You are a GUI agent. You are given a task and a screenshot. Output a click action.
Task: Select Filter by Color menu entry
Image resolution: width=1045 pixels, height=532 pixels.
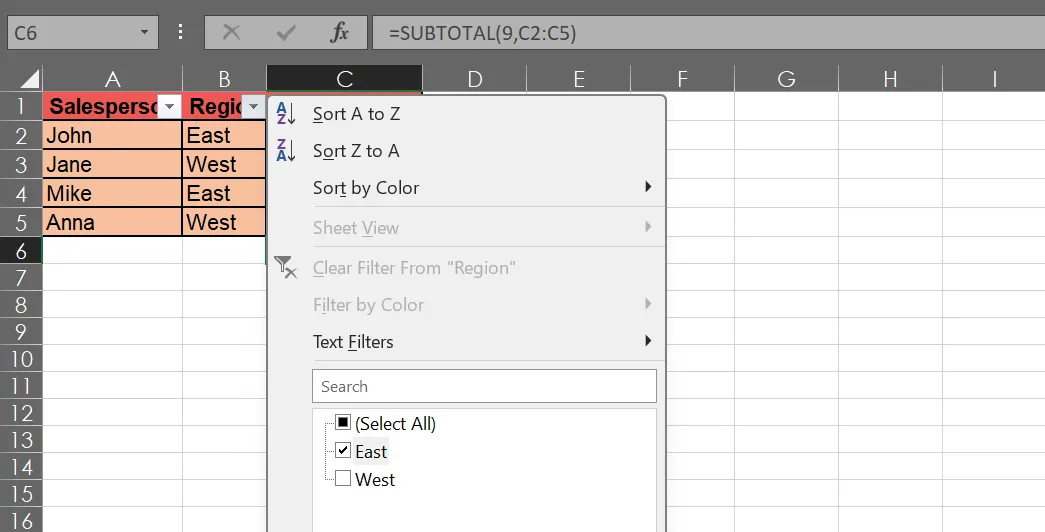click(x=467, y=305)
